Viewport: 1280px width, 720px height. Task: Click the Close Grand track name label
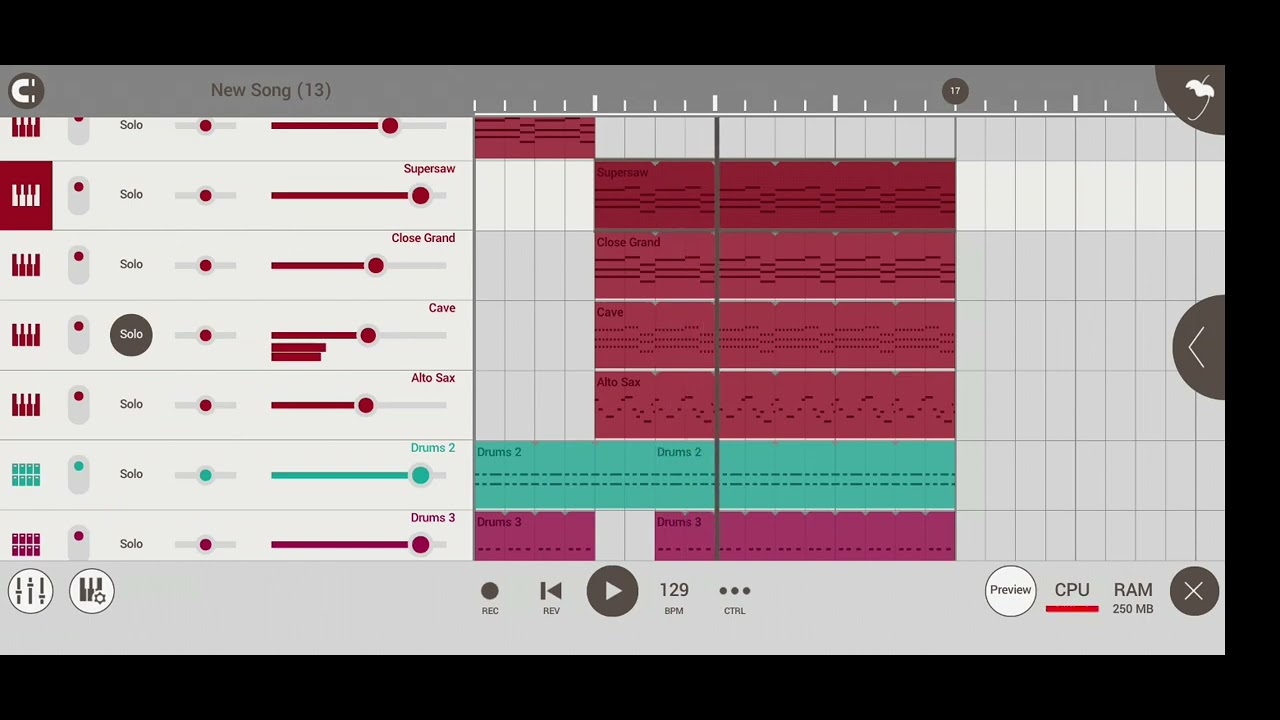tap(423, 238)
